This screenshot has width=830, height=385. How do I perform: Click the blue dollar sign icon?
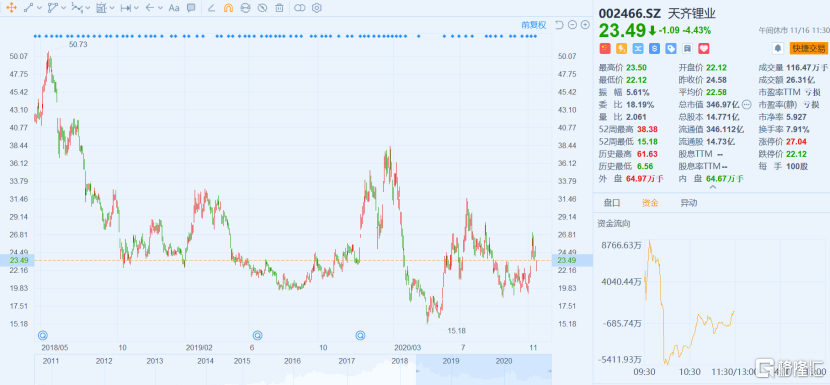tap(654, 48)
